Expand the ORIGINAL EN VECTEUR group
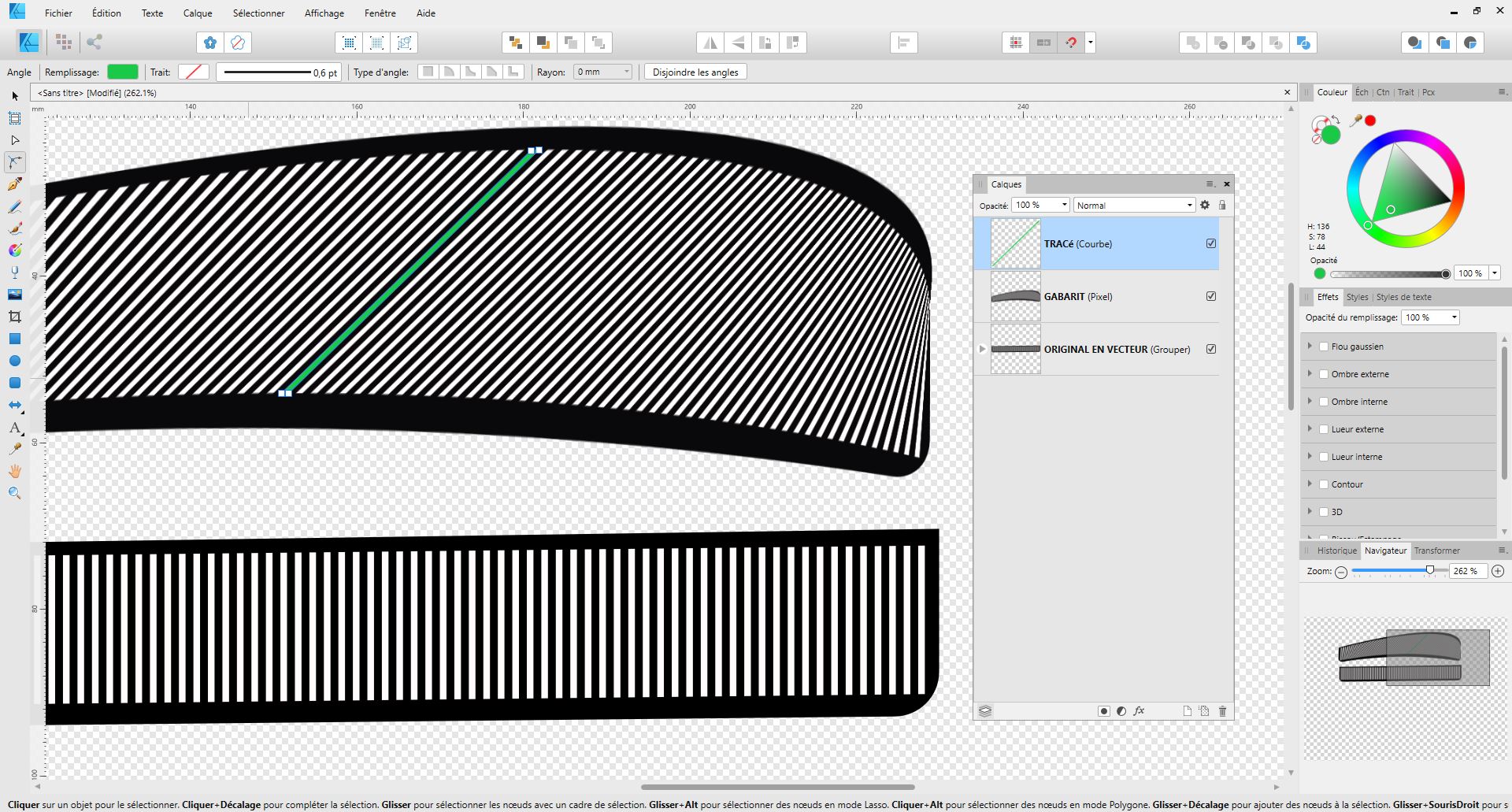The height and width of the screenshot is (812, 1512). [983, 349]
